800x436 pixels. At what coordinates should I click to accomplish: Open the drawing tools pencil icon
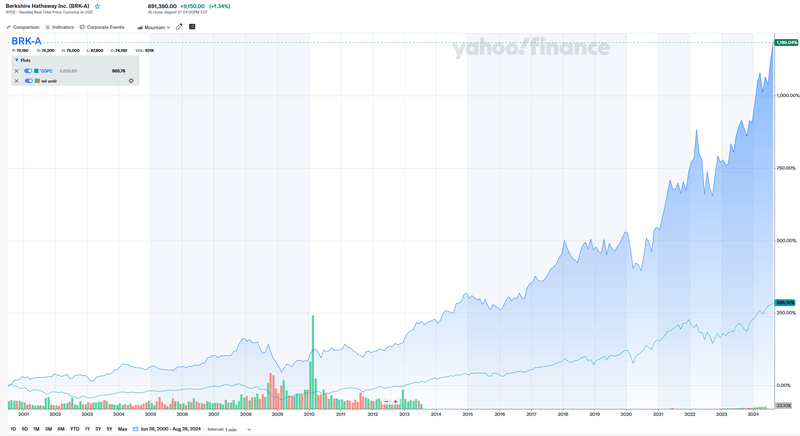(179, 27)
